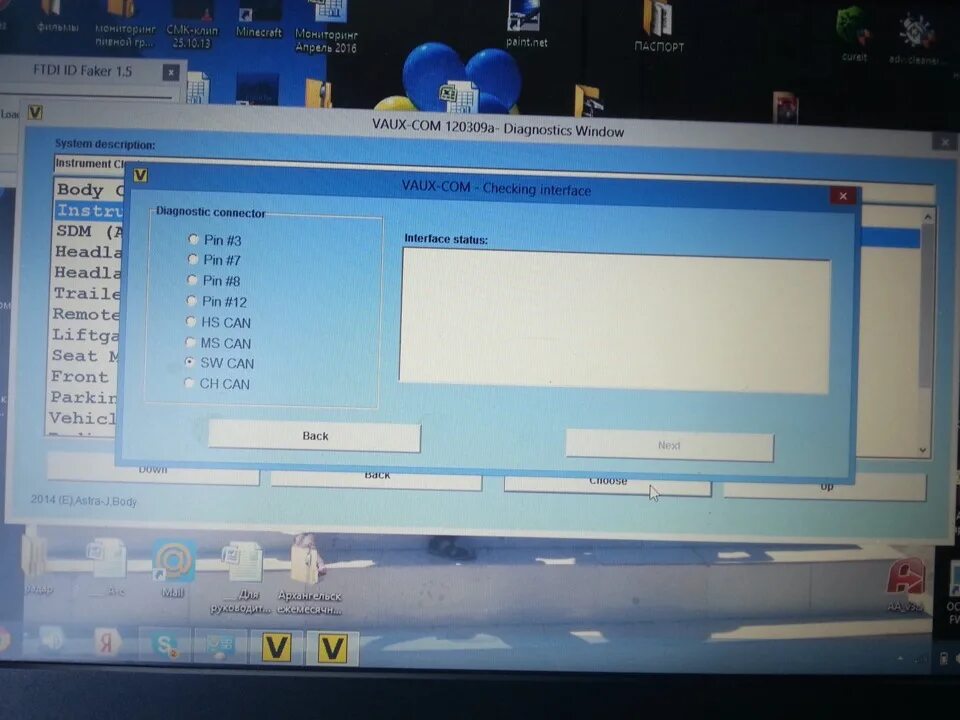The image size is (960, 720).
Task: Click the Diagnostics list scrollbar down arrow
Action: (923, 451)
